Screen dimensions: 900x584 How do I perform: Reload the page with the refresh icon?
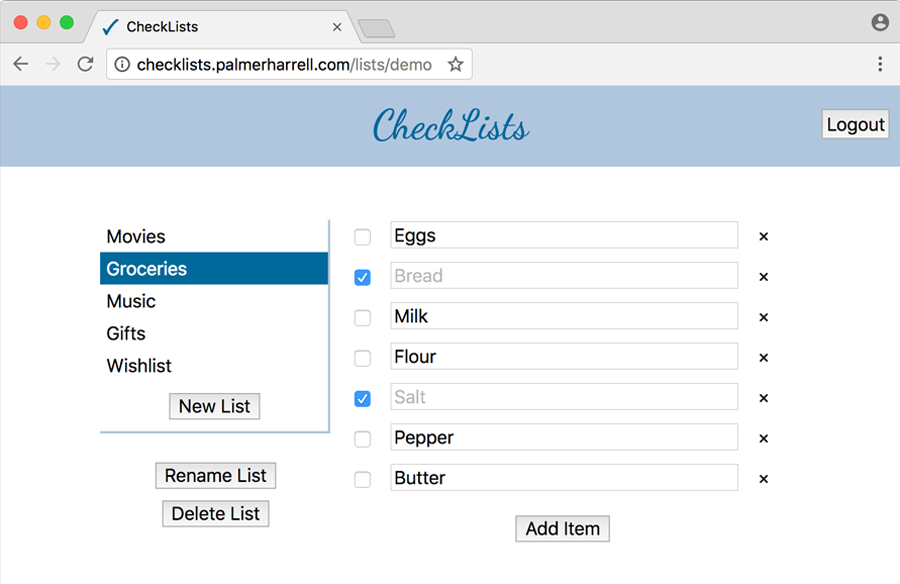coord(86,64)
